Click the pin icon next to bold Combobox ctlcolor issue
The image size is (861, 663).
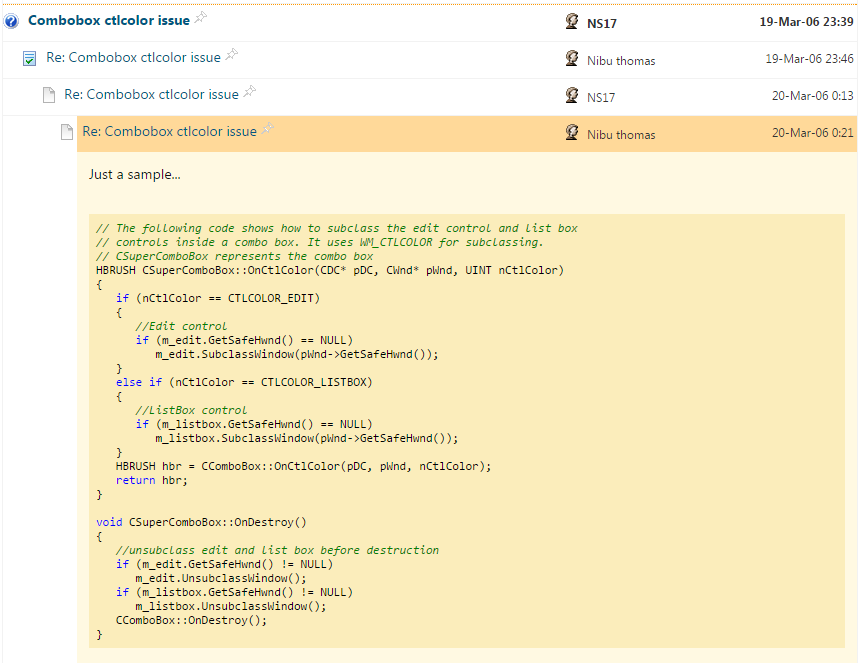click(x=201, y=18)
